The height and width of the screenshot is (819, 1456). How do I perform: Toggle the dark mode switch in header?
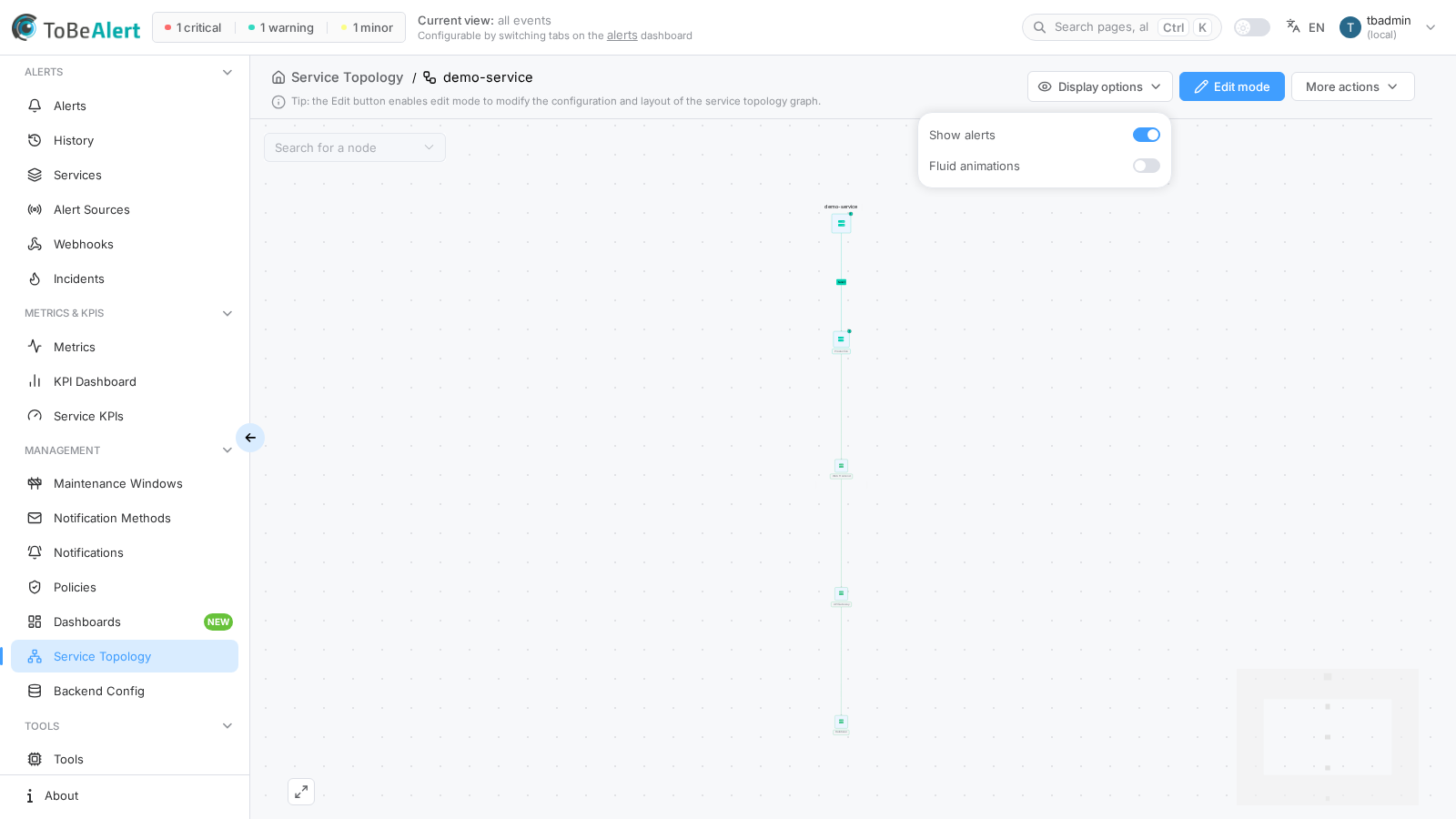(1252, 27)
